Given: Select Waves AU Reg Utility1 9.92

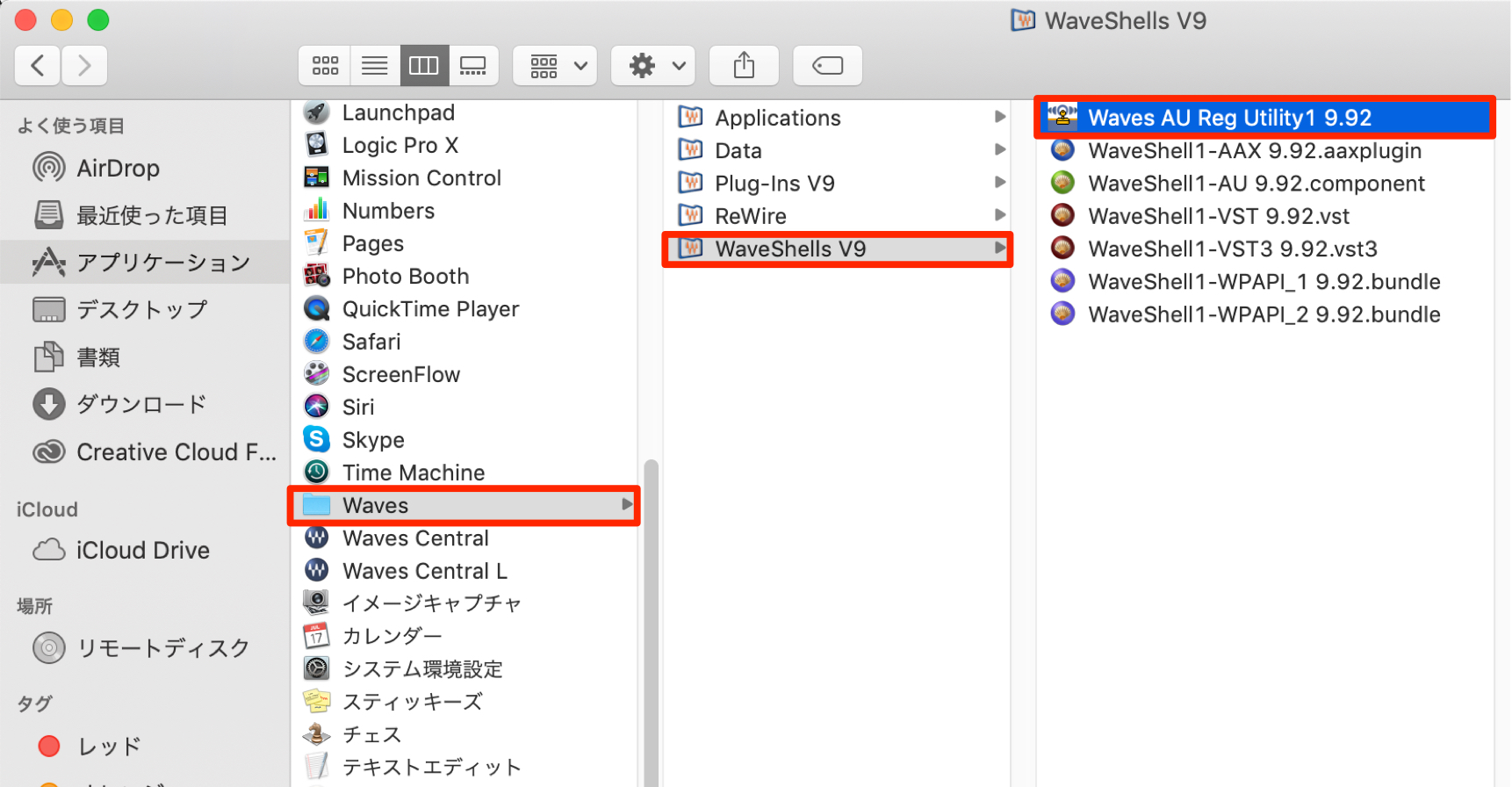Looking at the screenshot, I should [x=1264, y=117].
